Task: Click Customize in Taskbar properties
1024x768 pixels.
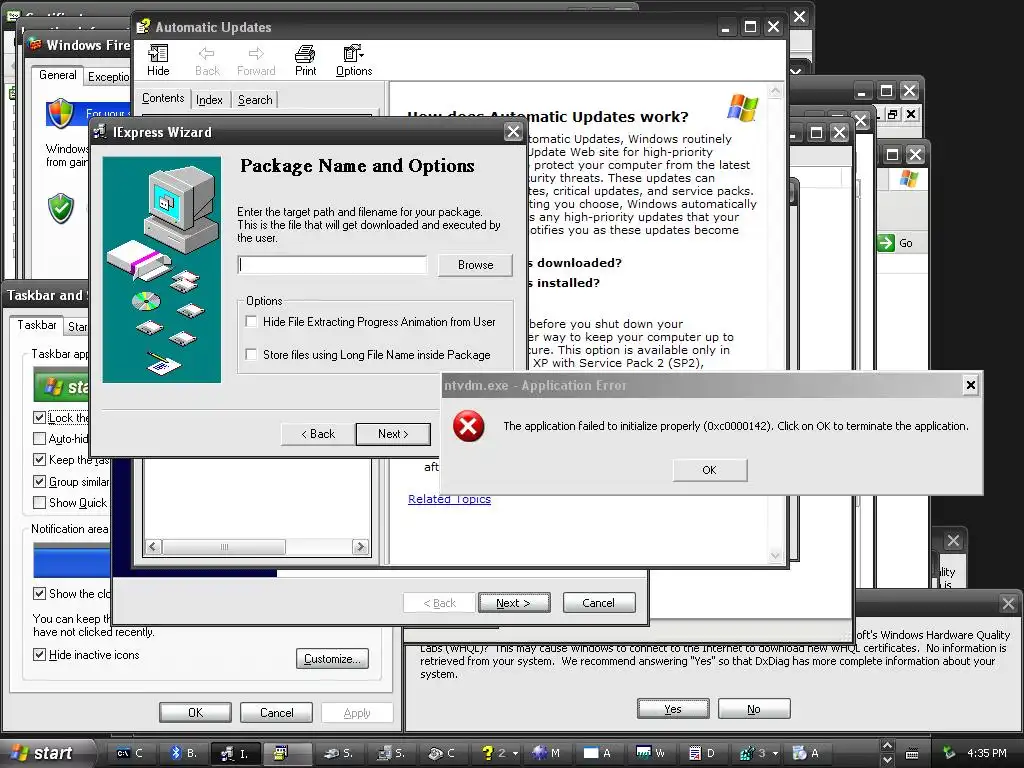Action: click(x=332, y=659)
